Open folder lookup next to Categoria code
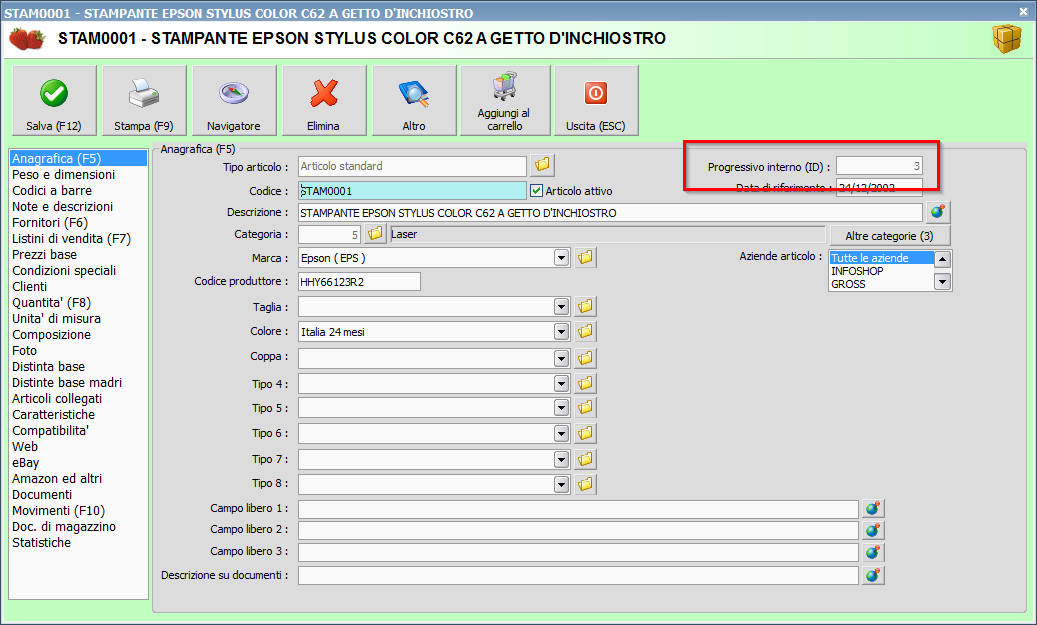 coord(375,233)
